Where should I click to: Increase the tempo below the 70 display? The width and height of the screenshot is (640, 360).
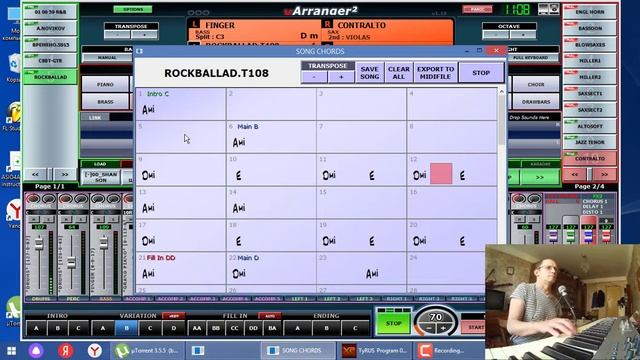pyautogui.click(x=443, y=328)
